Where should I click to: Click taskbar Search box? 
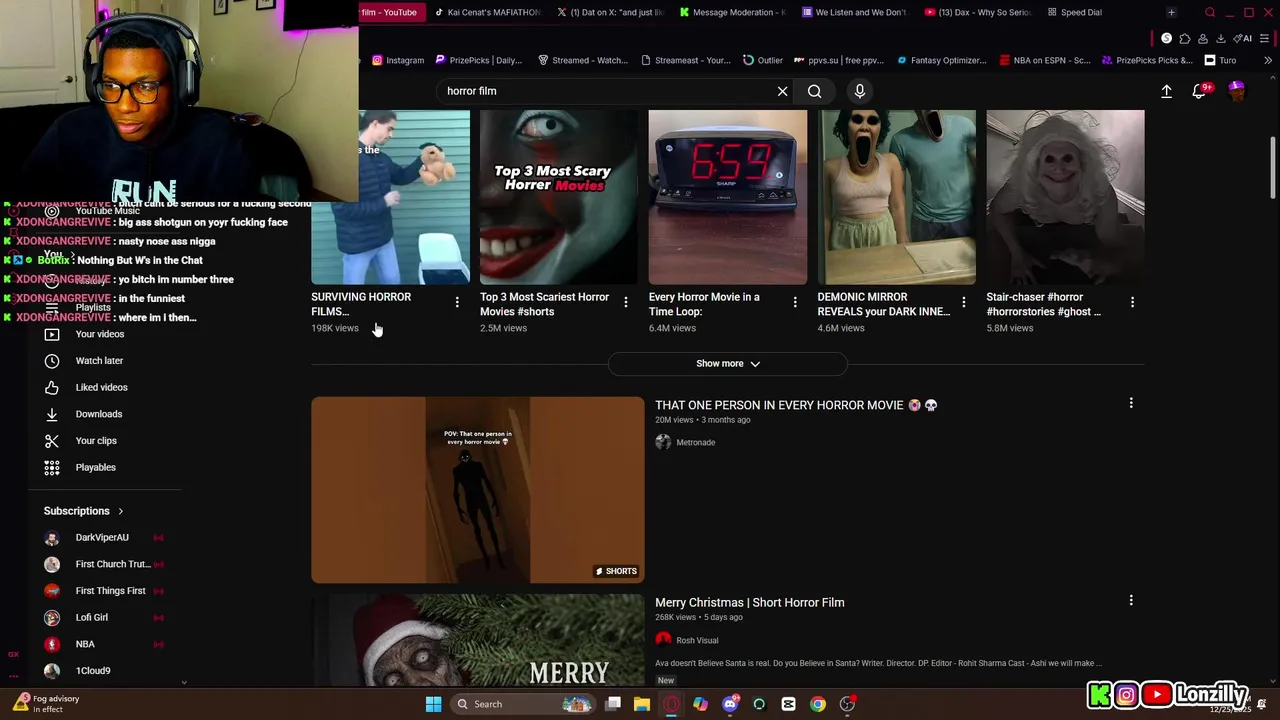pos(522,704)
